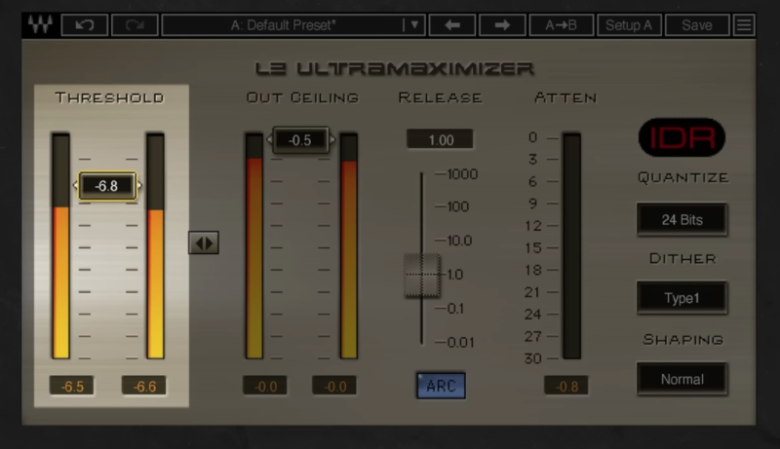Toggle the ARC button

[x=441, y=385]
